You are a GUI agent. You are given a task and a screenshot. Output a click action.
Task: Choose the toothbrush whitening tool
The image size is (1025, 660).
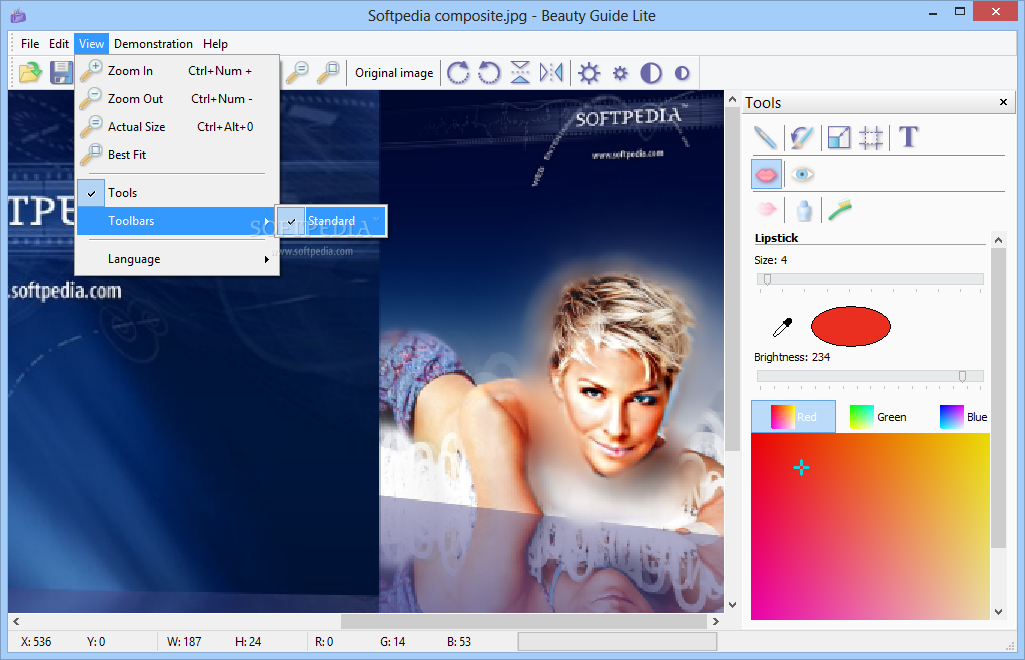(x=840, y=210)
